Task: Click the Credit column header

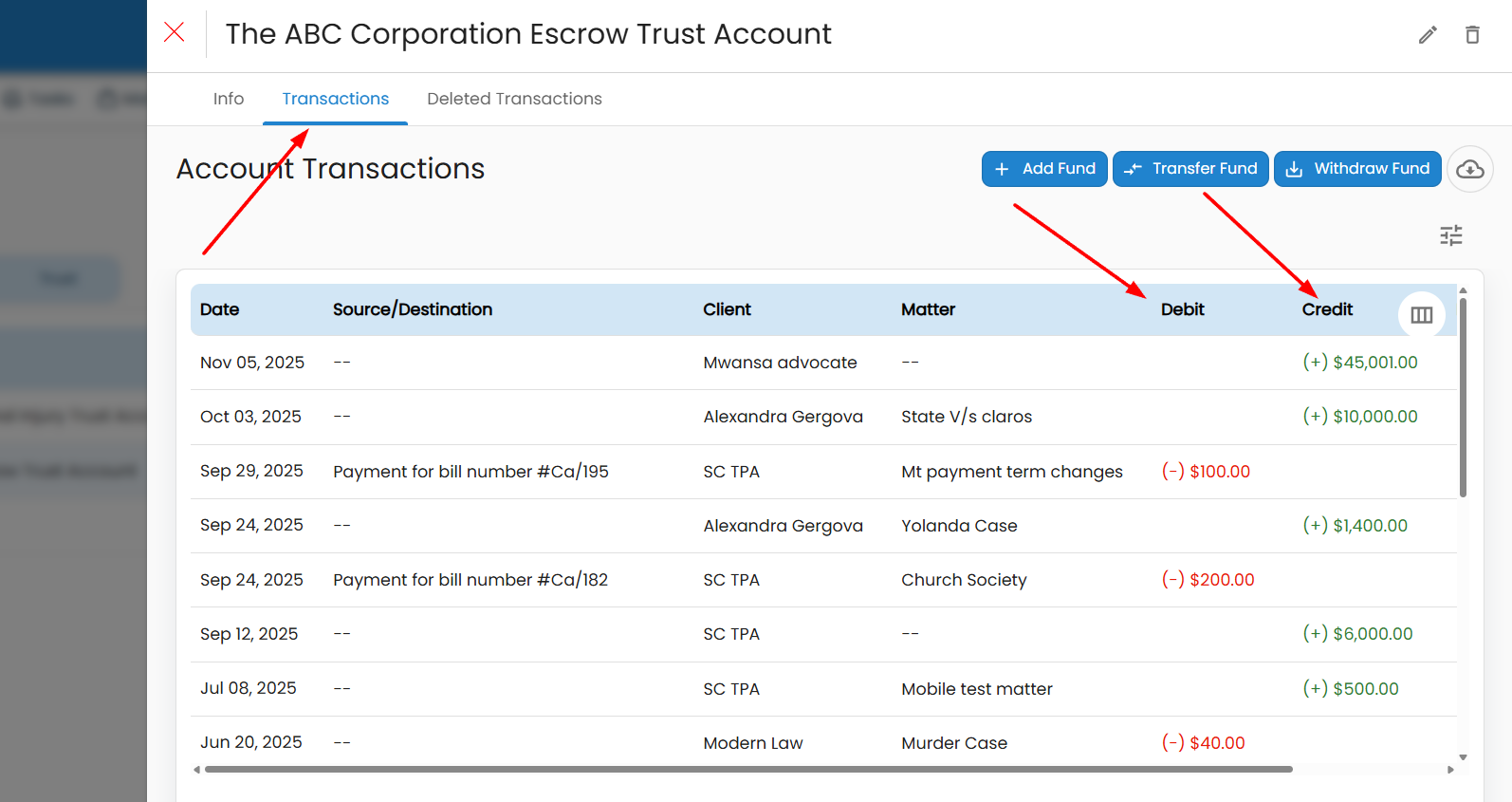Action: 1326,309
